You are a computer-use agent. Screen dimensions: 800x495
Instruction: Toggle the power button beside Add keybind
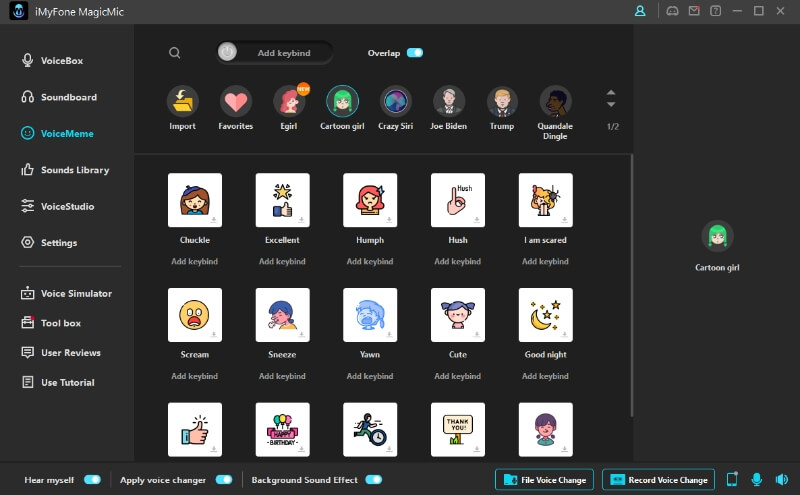(227, 52)
